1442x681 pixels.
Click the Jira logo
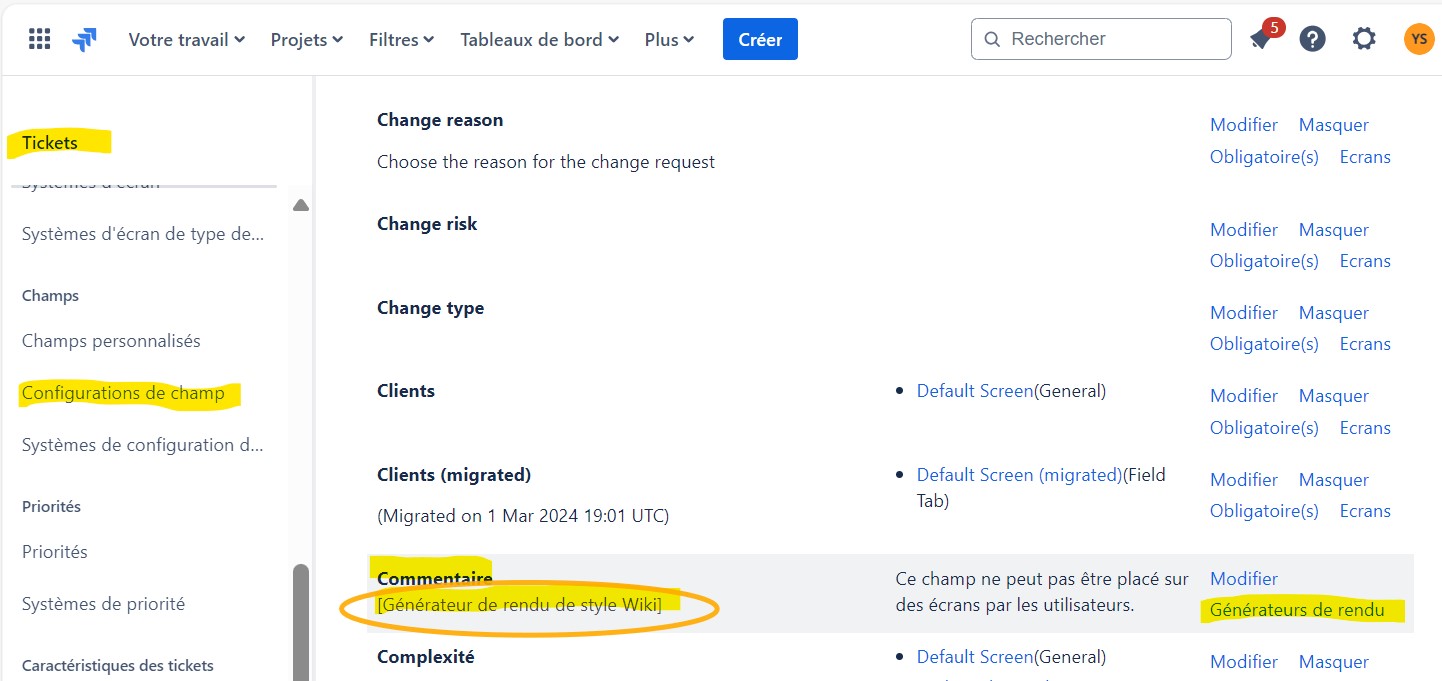coord(84,39)
